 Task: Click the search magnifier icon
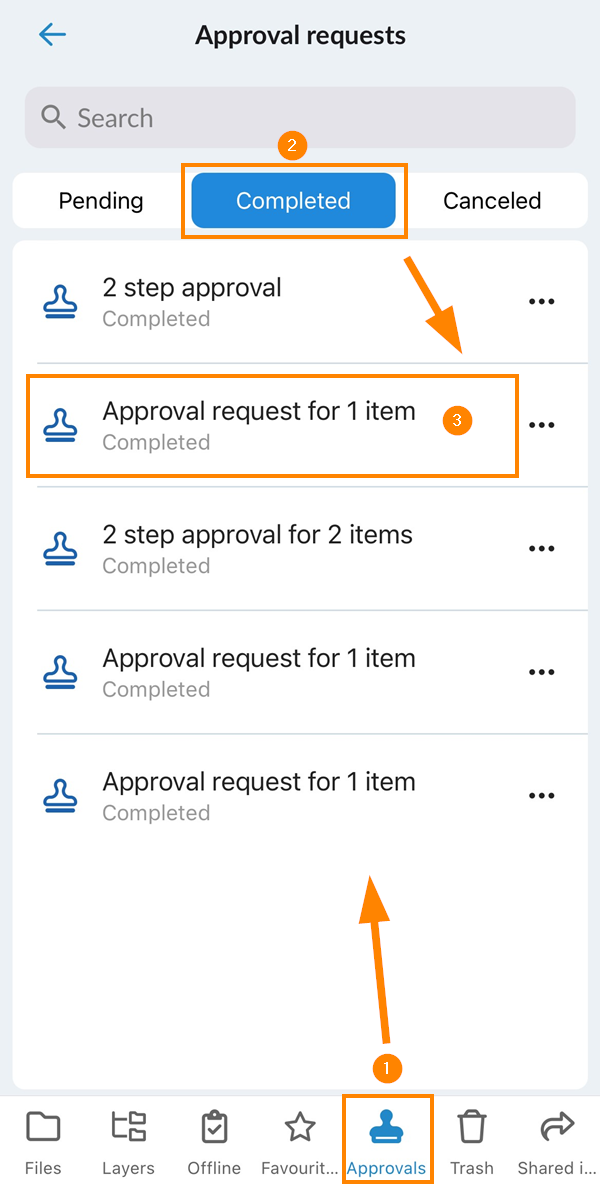coord(53,118)
